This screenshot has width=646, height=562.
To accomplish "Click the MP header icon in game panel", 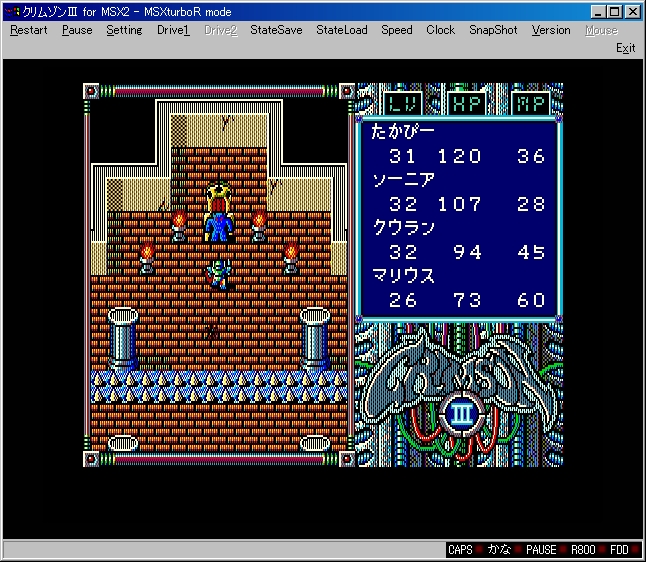I will click(x=529, y=102).
